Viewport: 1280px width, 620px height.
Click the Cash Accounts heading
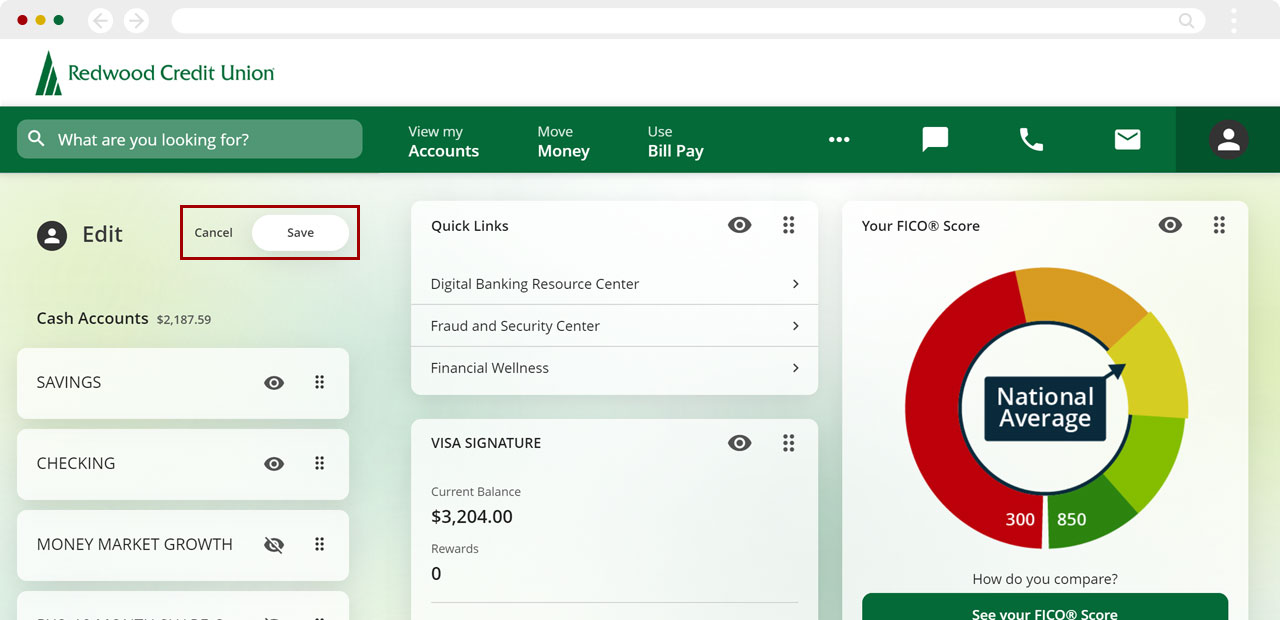click(92, 318)
